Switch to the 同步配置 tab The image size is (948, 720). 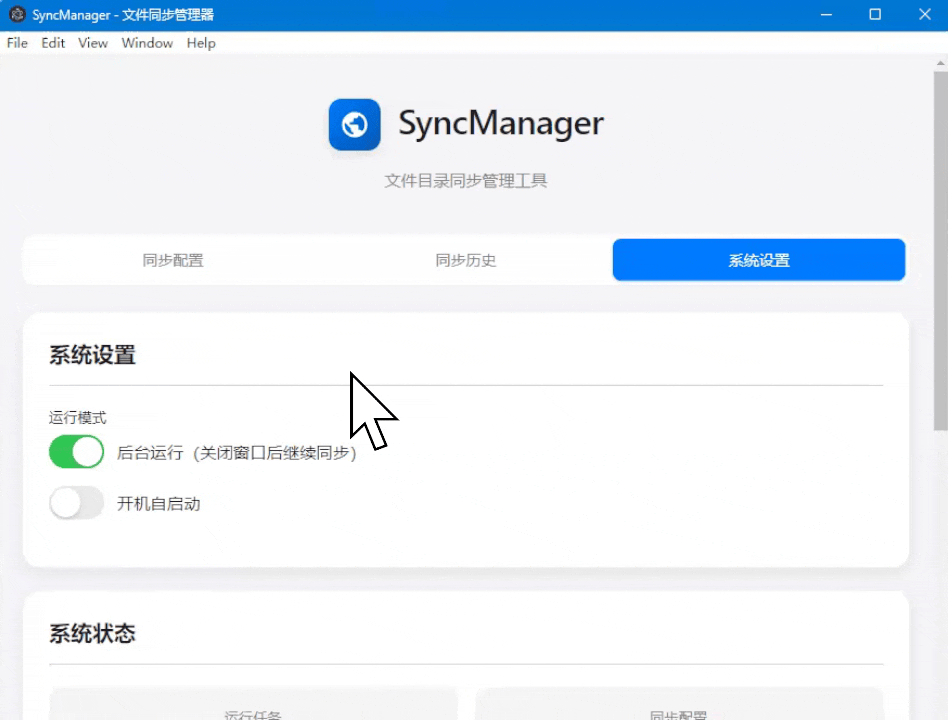point(172,260)
